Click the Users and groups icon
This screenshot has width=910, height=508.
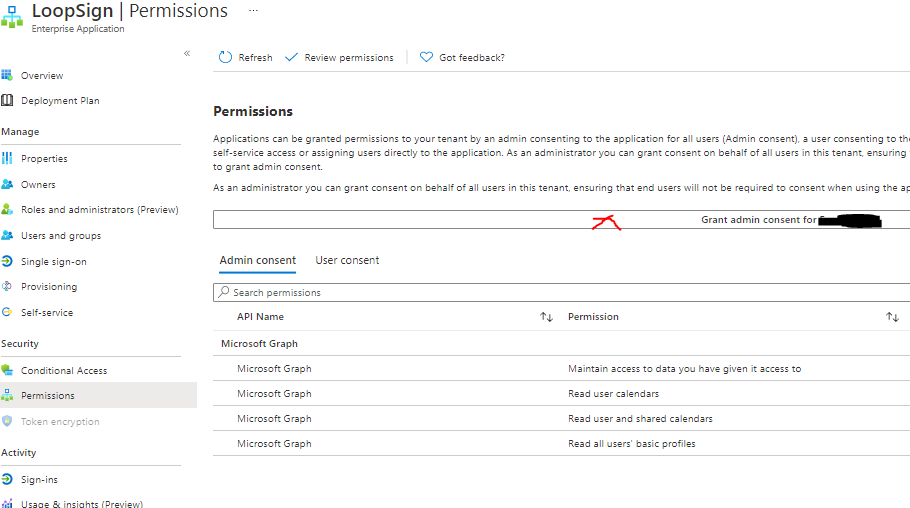7,235
